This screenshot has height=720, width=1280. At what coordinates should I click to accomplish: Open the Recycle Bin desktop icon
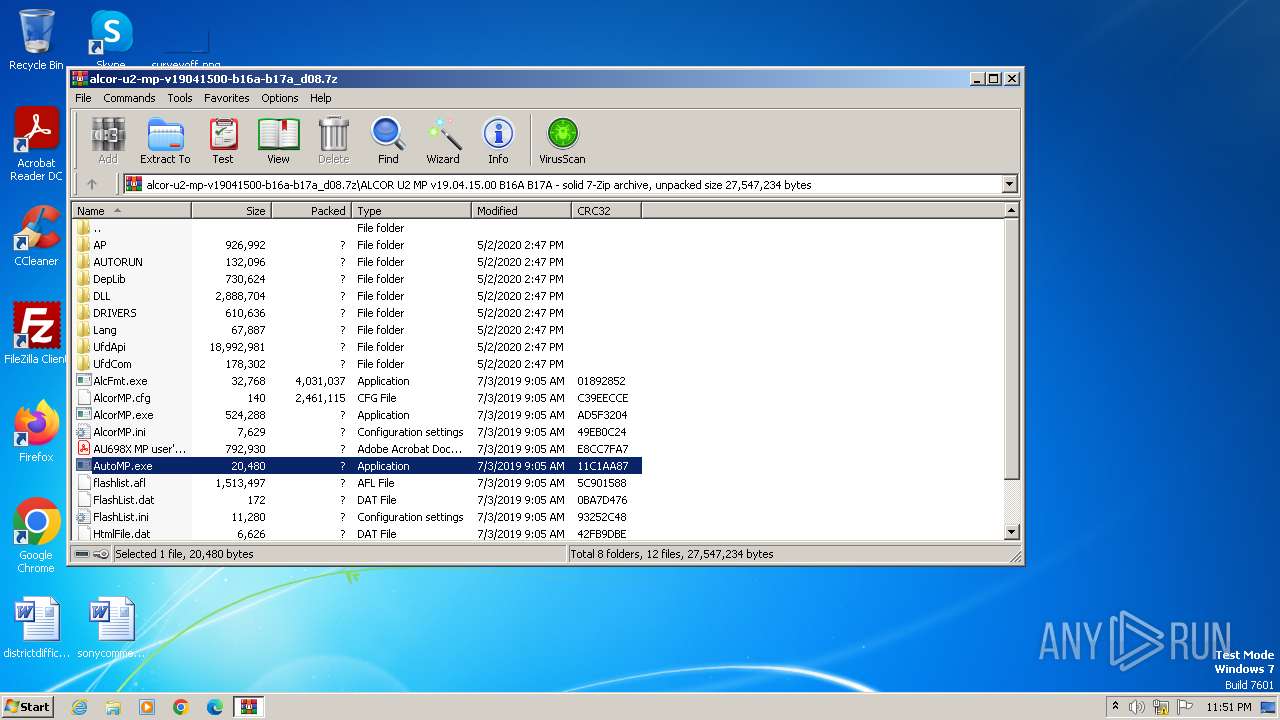click(36, 40)
